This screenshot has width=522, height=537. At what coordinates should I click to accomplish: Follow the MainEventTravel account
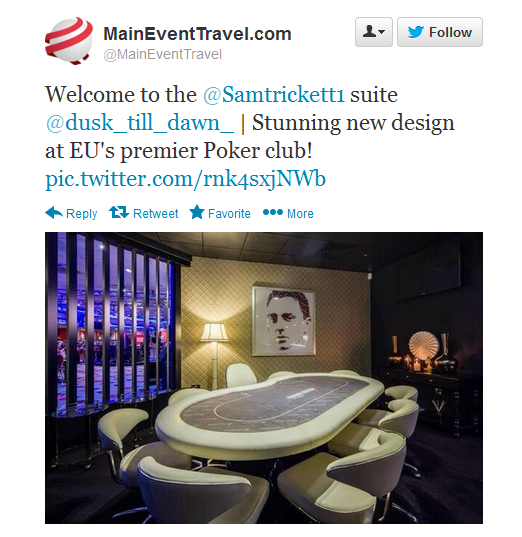click(440, 32)
